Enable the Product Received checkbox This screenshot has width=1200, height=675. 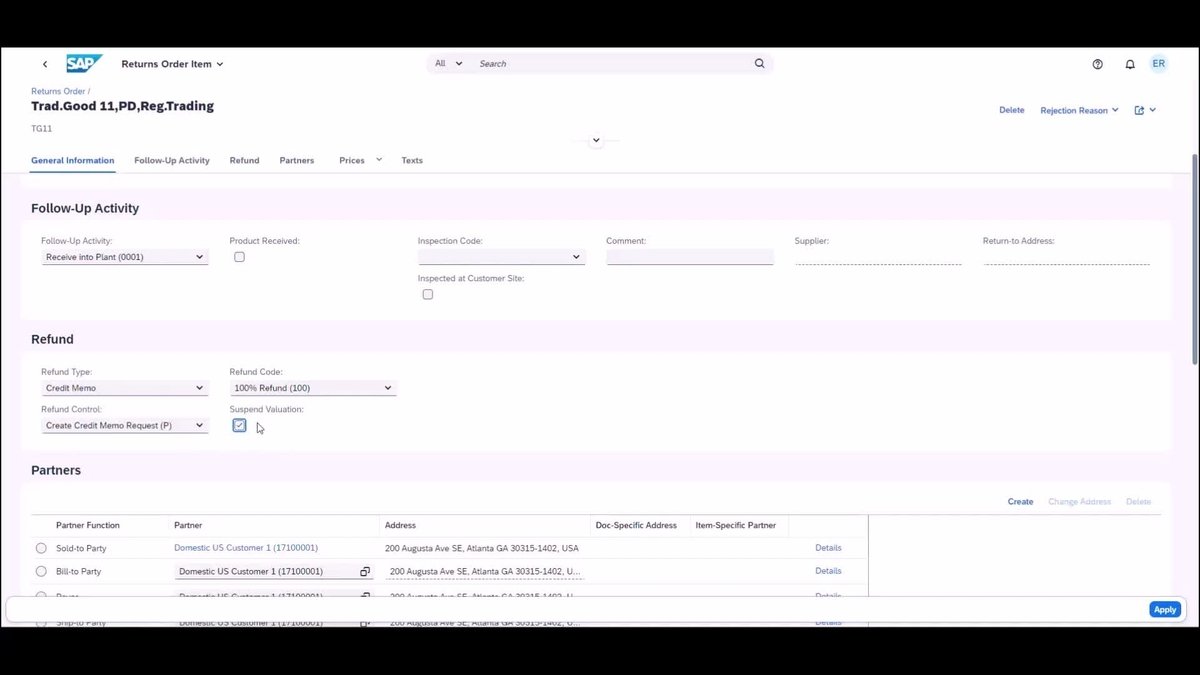tap(239, 257)
